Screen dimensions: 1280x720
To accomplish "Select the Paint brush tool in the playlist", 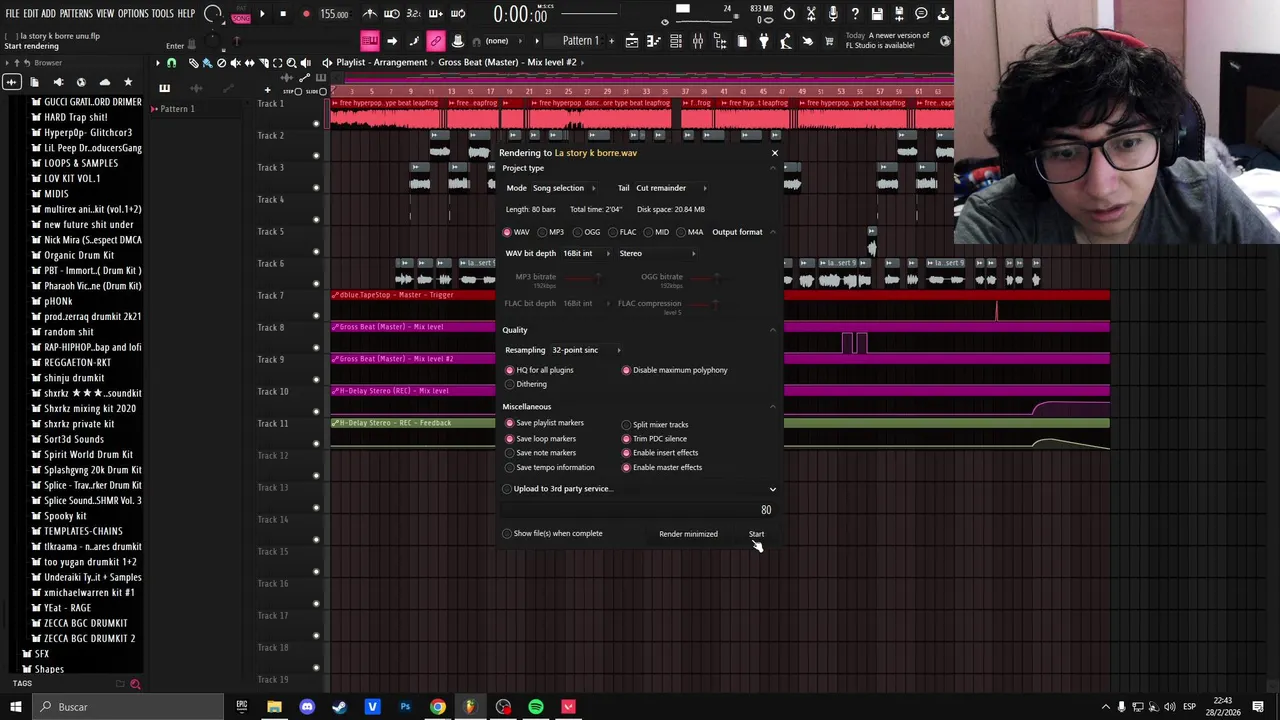I will coord(207,62).
